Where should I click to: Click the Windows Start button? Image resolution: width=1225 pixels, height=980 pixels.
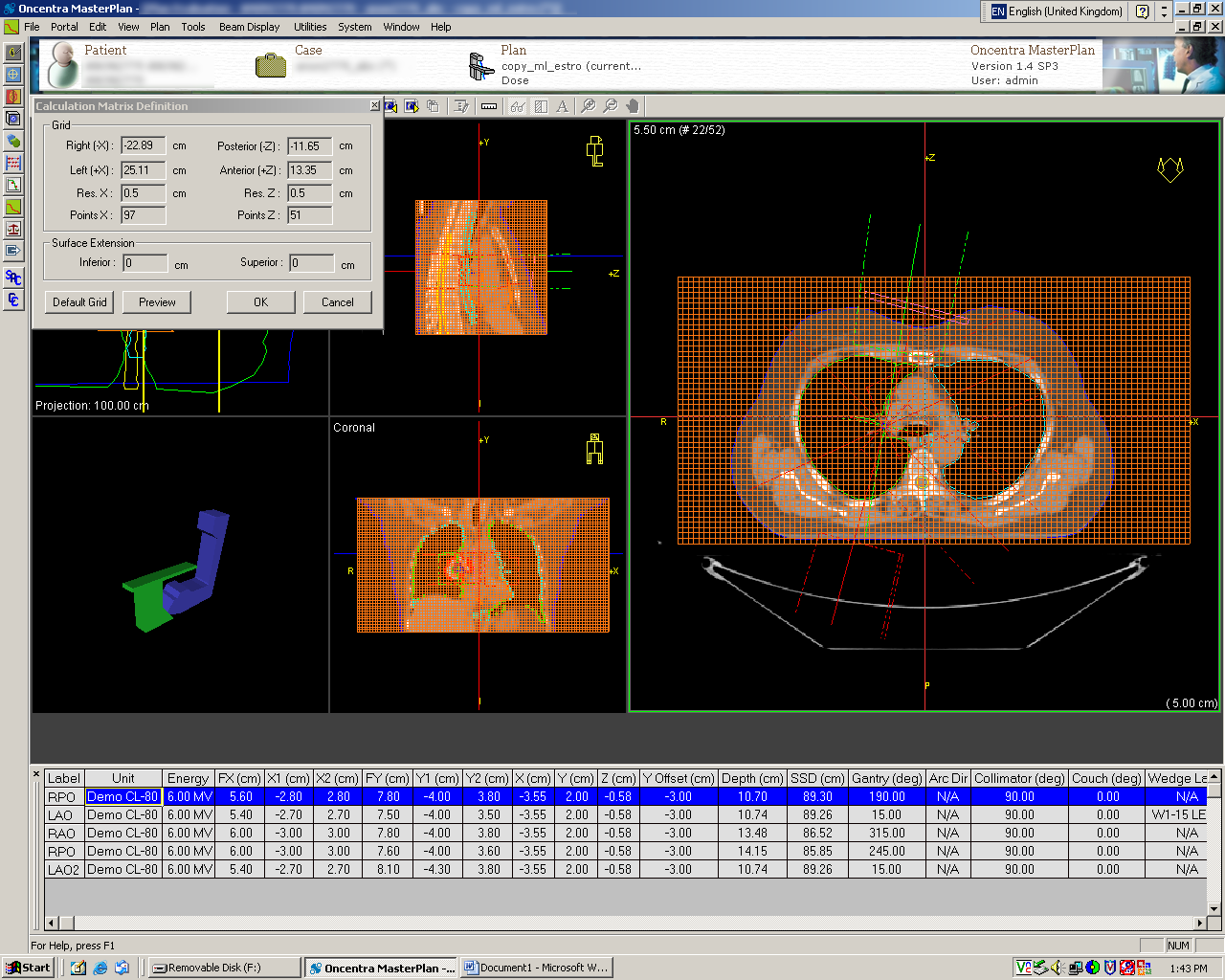[28, 968]
